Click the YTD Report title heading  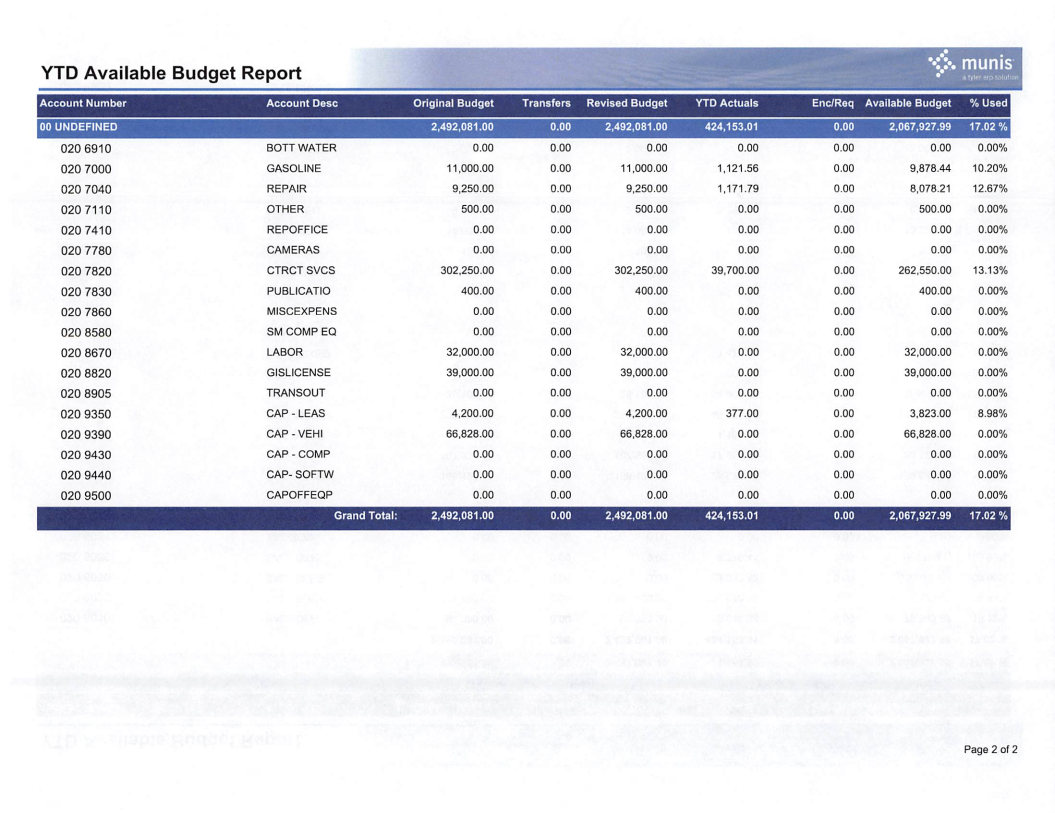(x=171, y=73)
